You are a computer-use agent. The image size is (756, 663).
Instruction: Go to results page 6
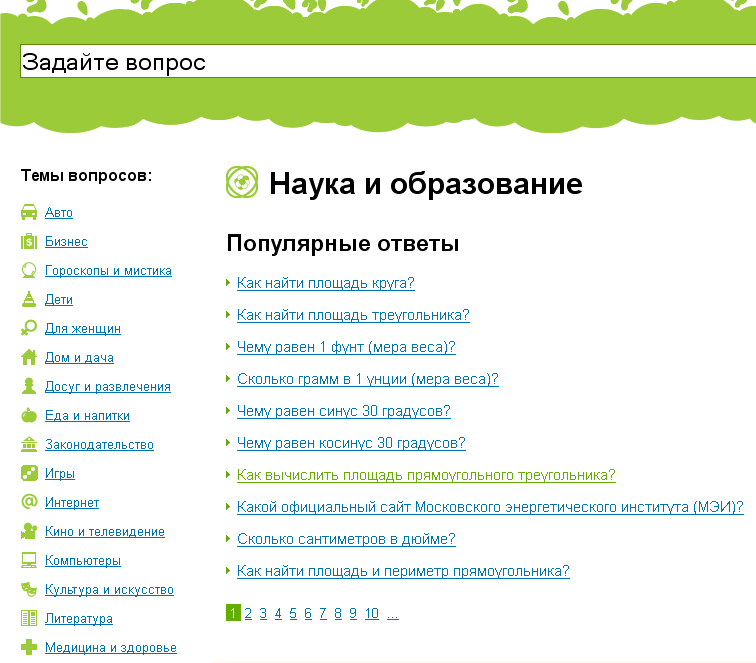(x=308, y=613)
